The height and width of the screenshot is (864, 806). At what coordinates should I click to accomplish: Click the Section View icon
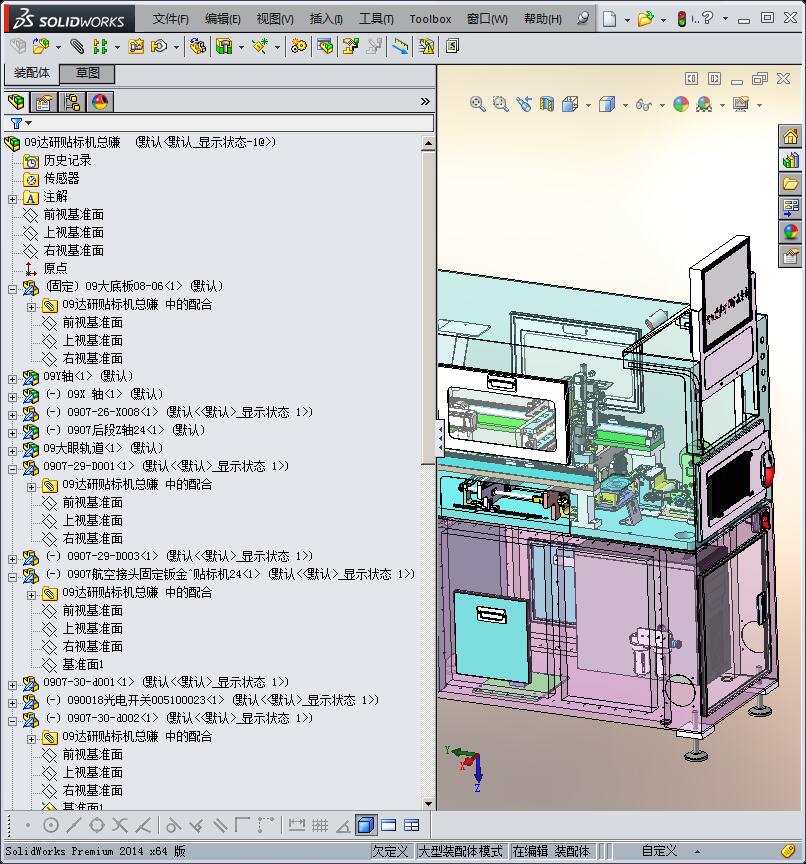pos(547,104)
